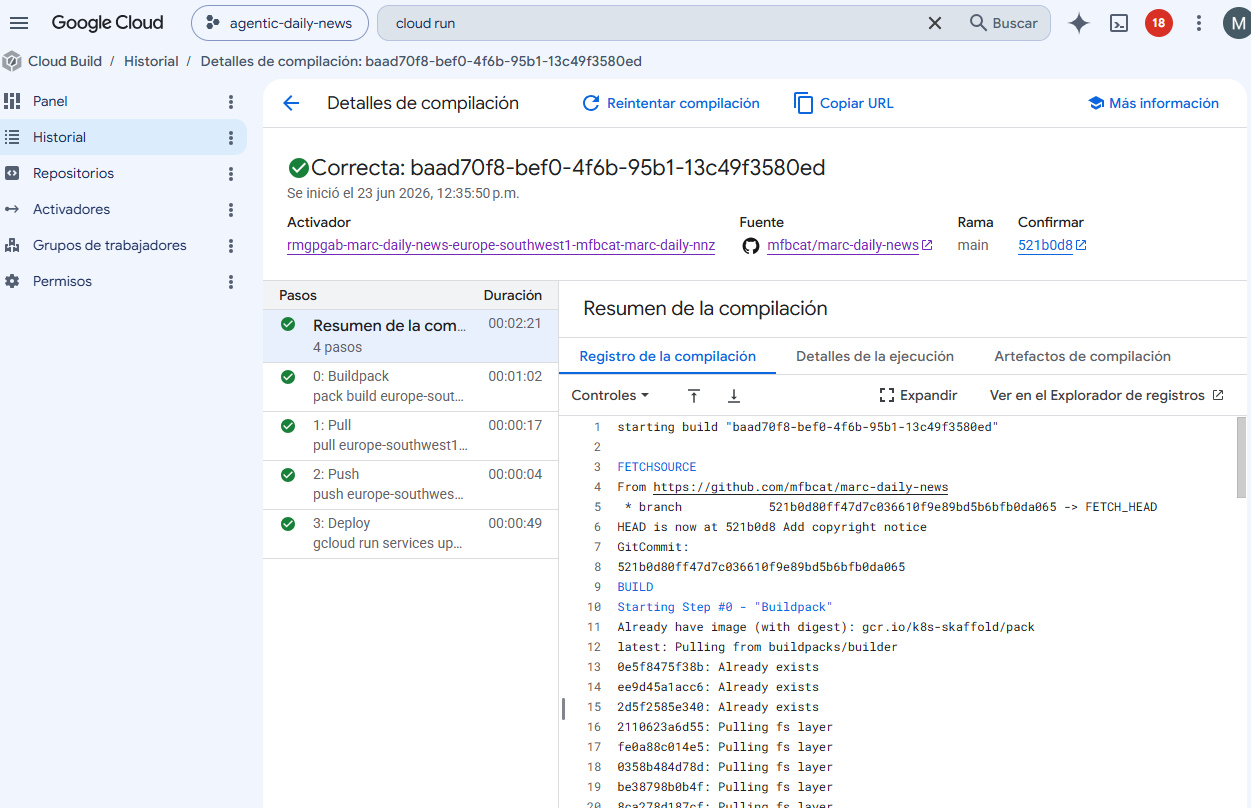
Task: Click the Buildpack step green check icon
Action: (x=288, y=377)
